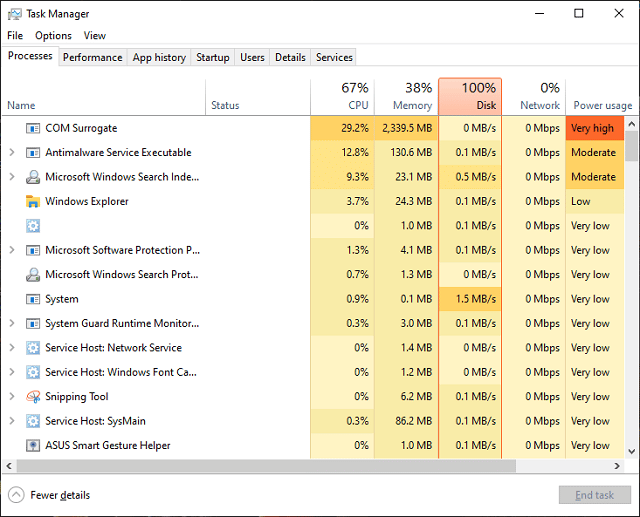
Task: Select the ASUS Smart Gesture Helper name
Action: point(108,446)
